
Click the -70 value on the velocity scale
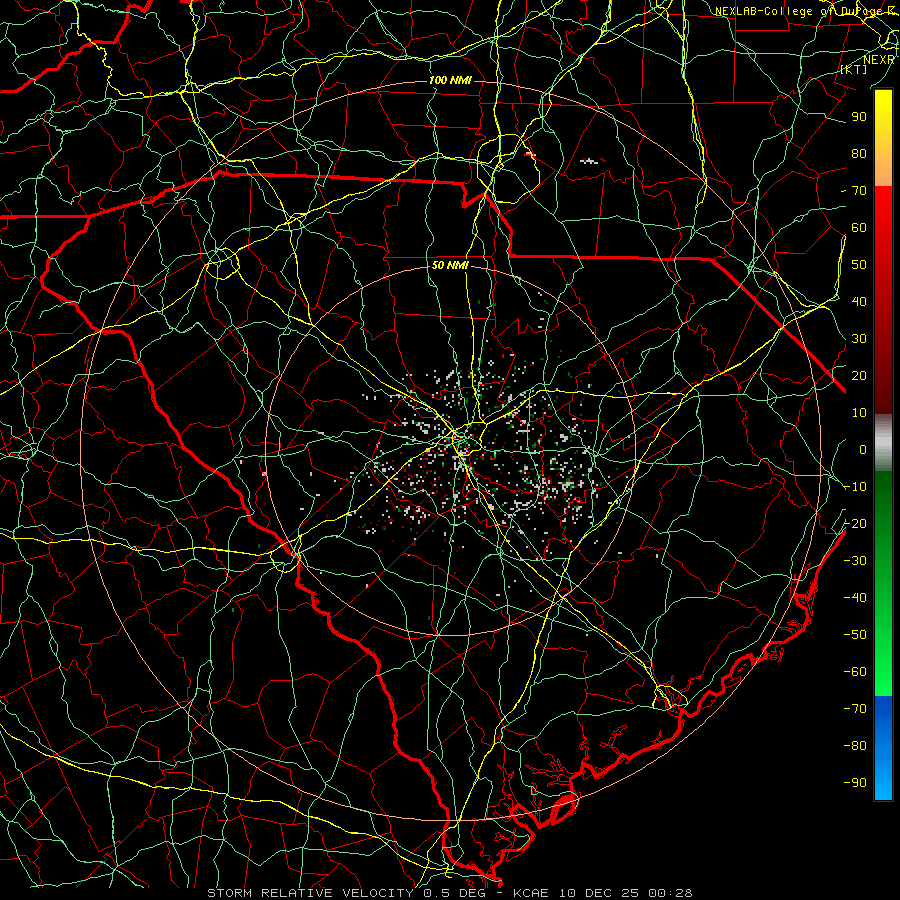coord(855,709)
